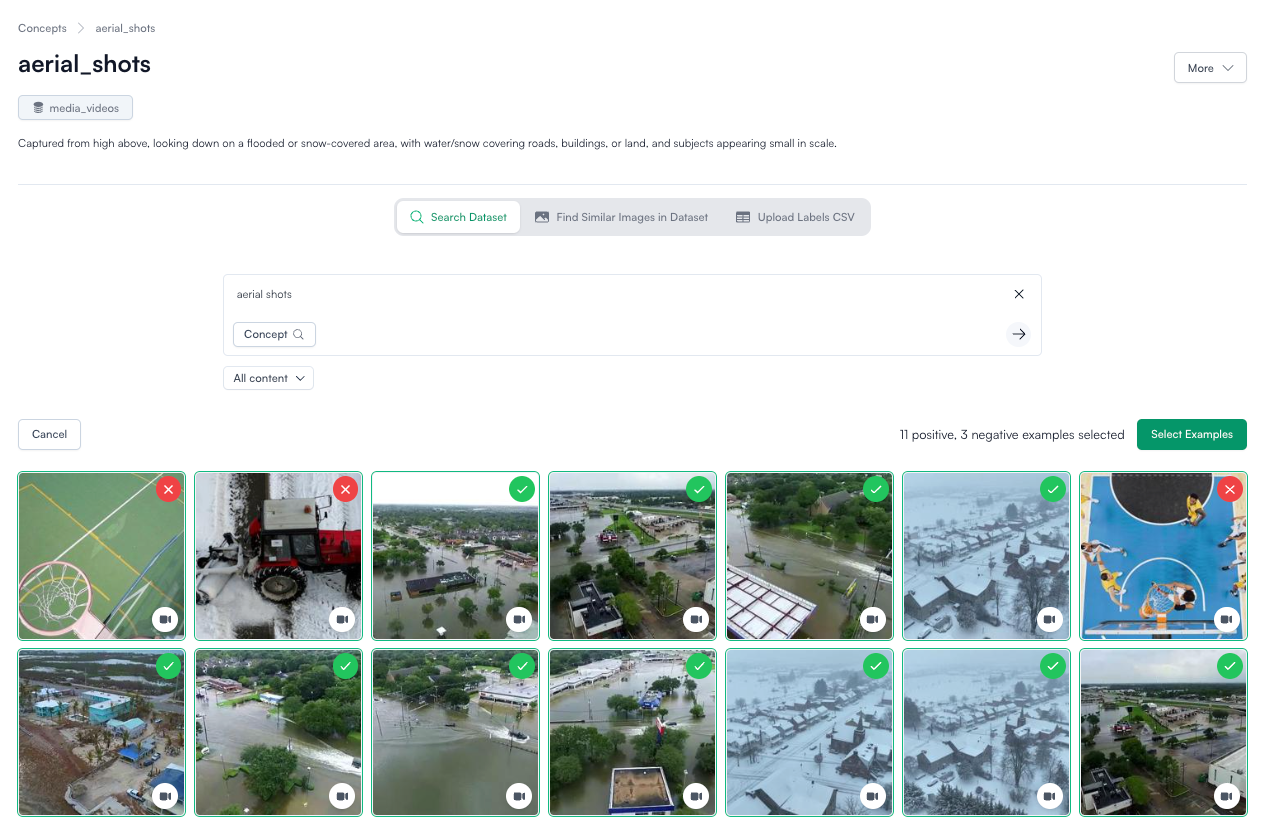1276x825 pixels.
Task: Click the video camera icon on the basketball hoop thumbnail
Action: [x=166, y=619]
